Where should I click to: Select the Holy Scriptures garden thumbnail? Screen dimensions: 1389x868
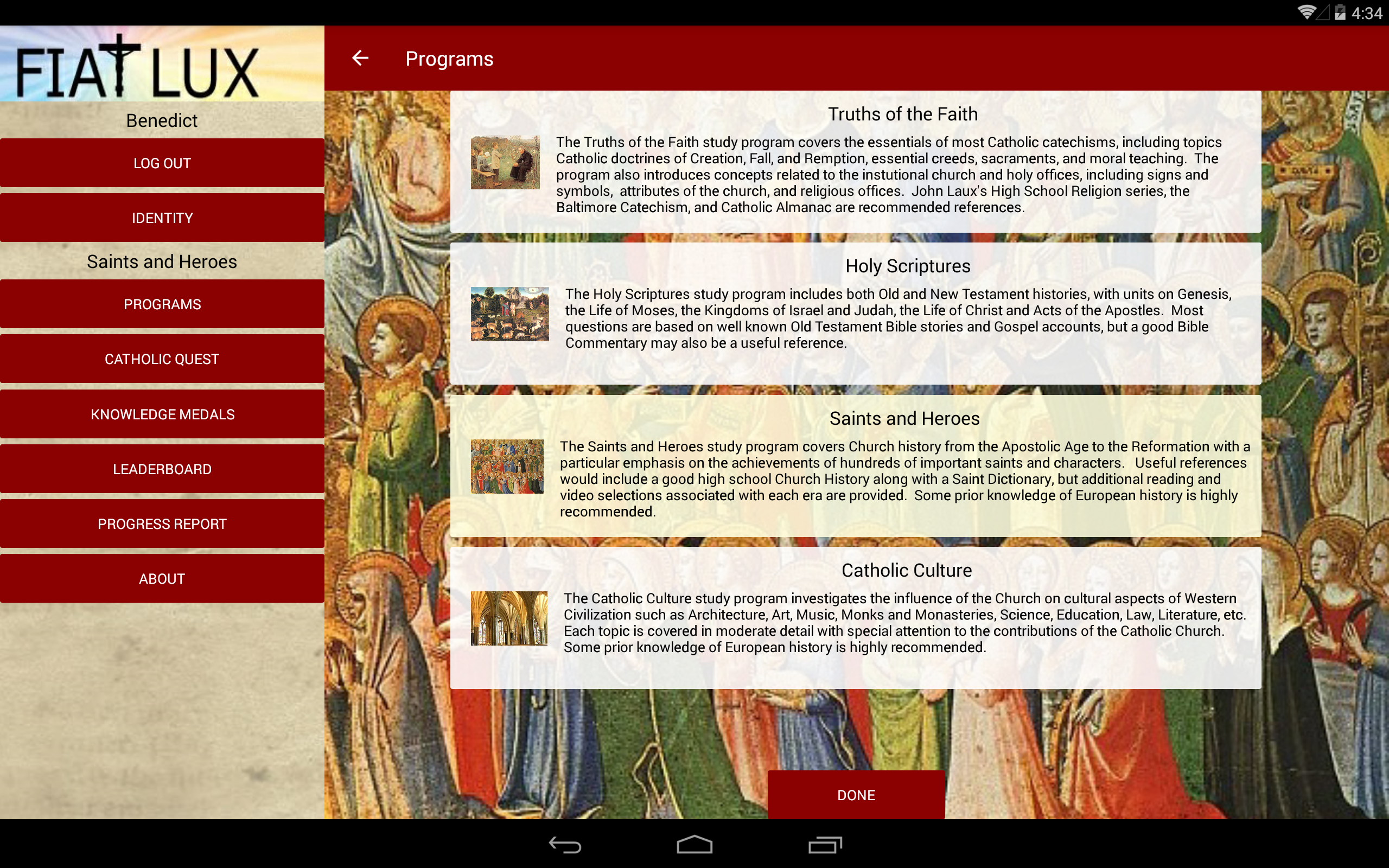(509, 314)
